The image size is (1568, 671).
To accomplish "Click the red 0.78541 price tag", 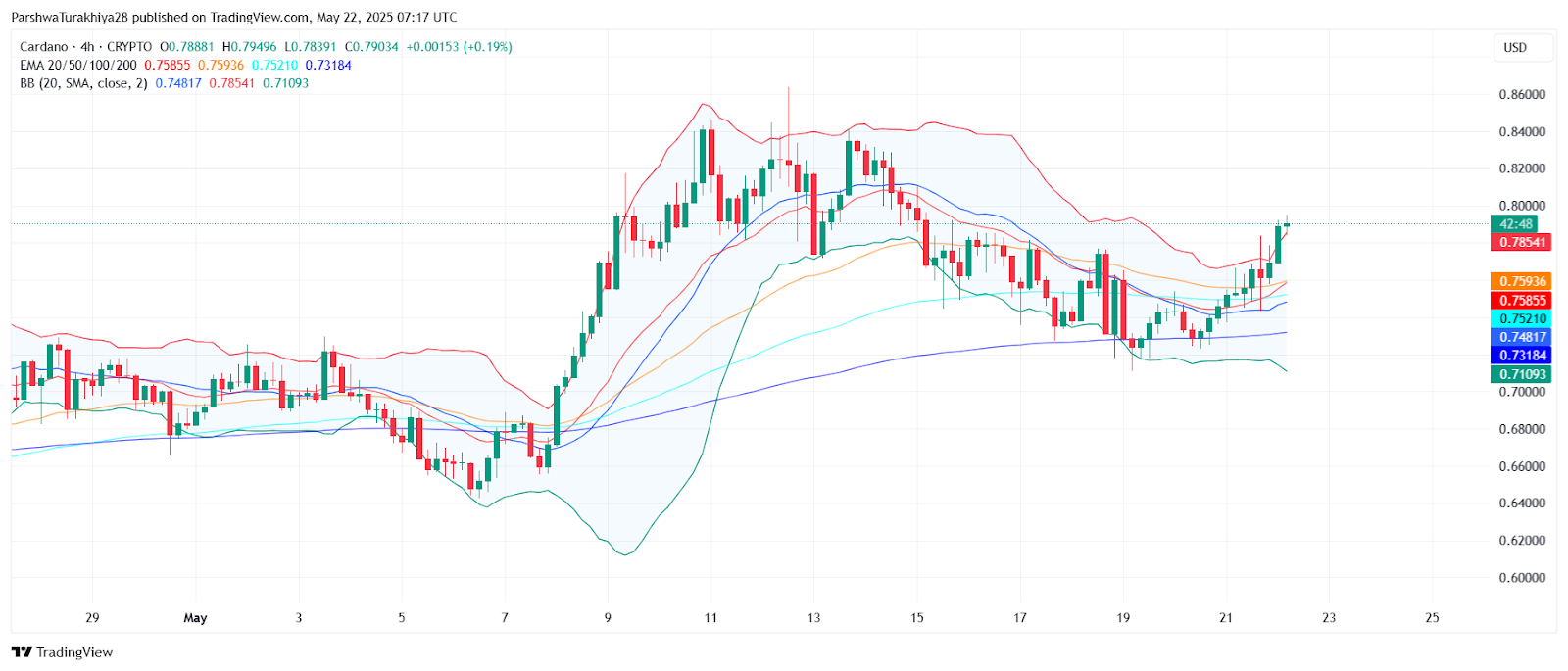I will click(x=1522, y=242).
